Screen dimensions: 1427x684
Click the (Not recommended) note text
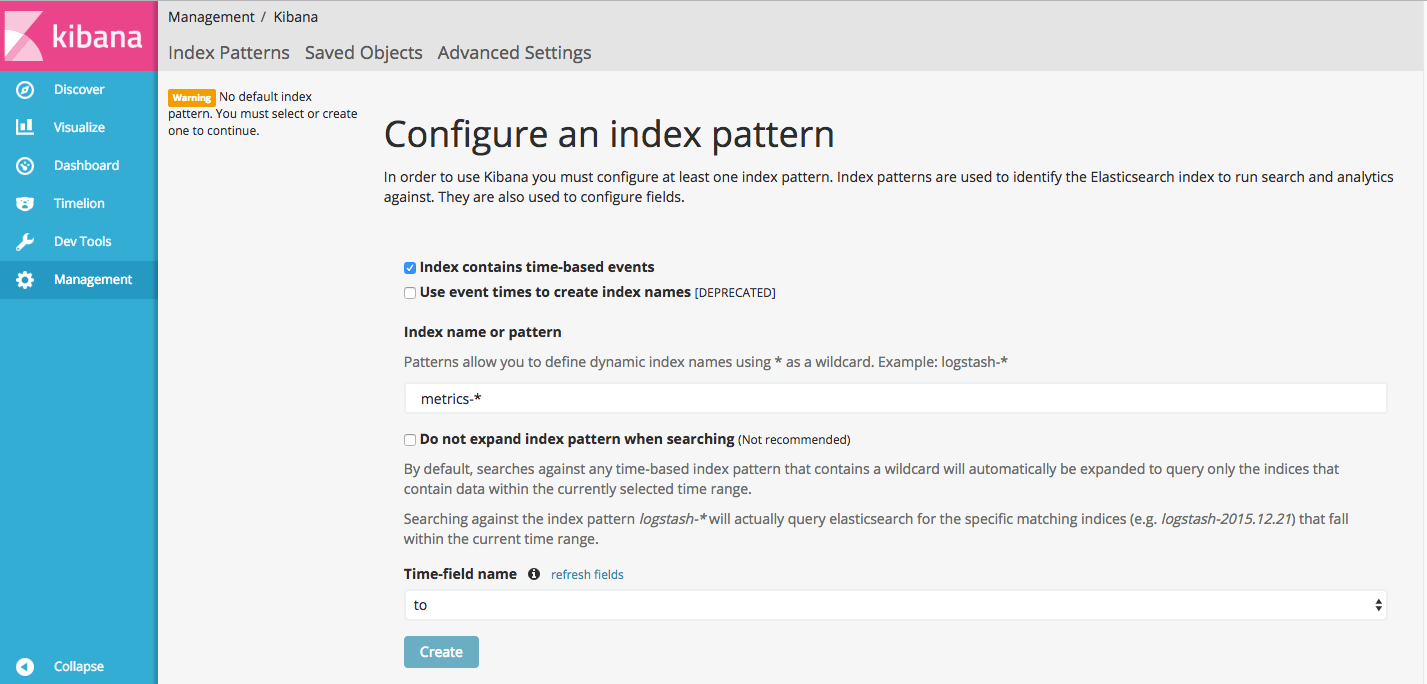[794, 439]
